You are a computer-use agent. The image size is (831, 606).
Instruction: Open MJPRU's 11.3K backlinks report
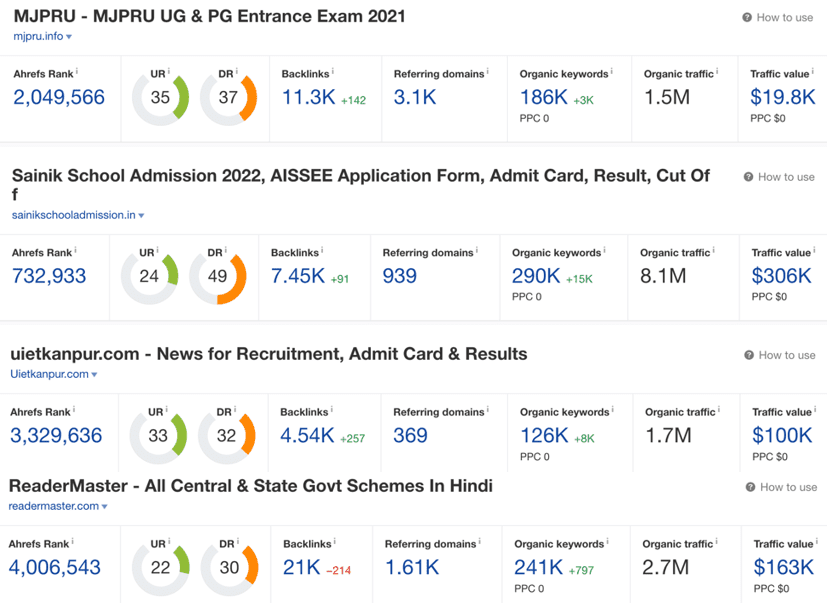tap(308, 98)
